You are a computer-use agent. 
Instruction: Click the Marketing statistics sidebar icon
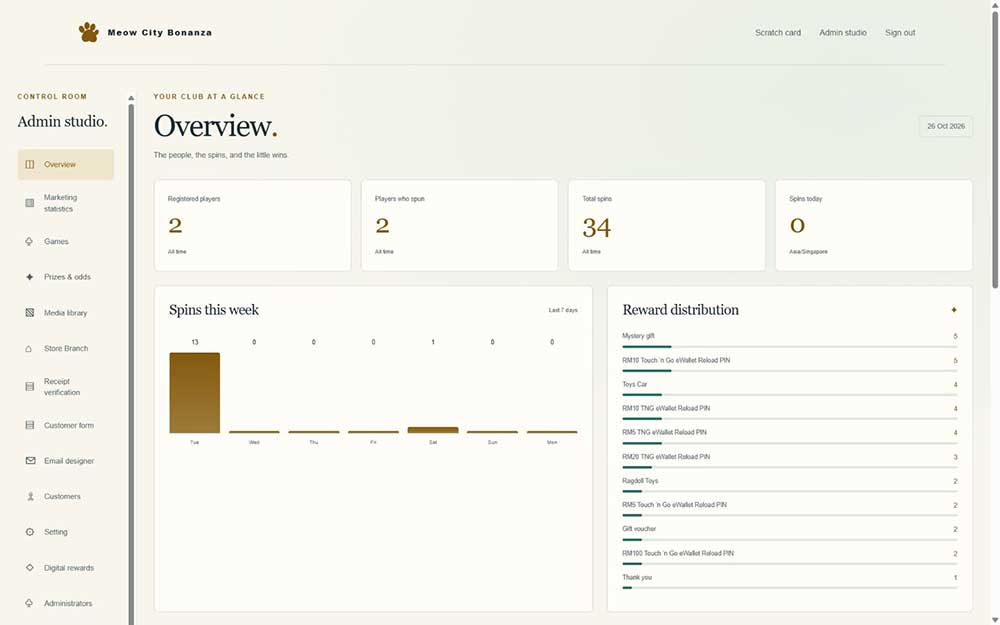click(29, 203)
